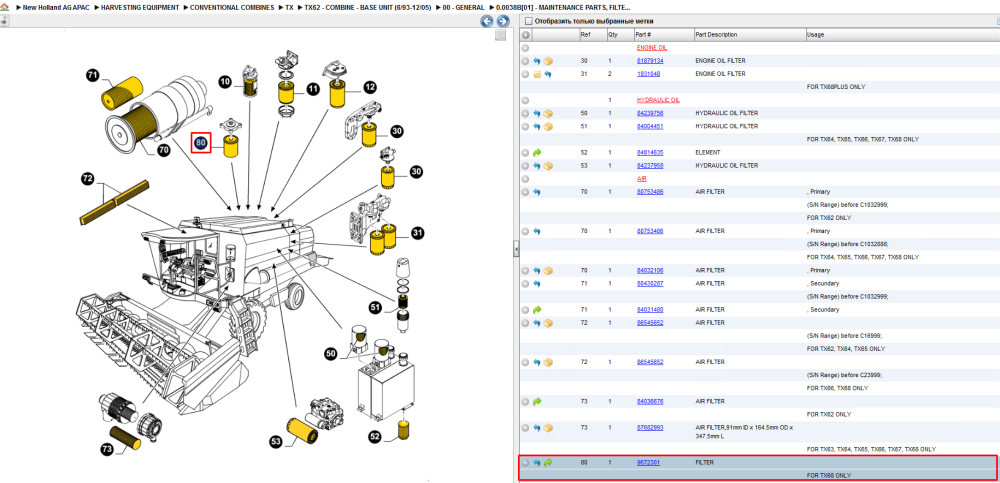Click green forward arrow for part 84031480

(x=537, y=309)
